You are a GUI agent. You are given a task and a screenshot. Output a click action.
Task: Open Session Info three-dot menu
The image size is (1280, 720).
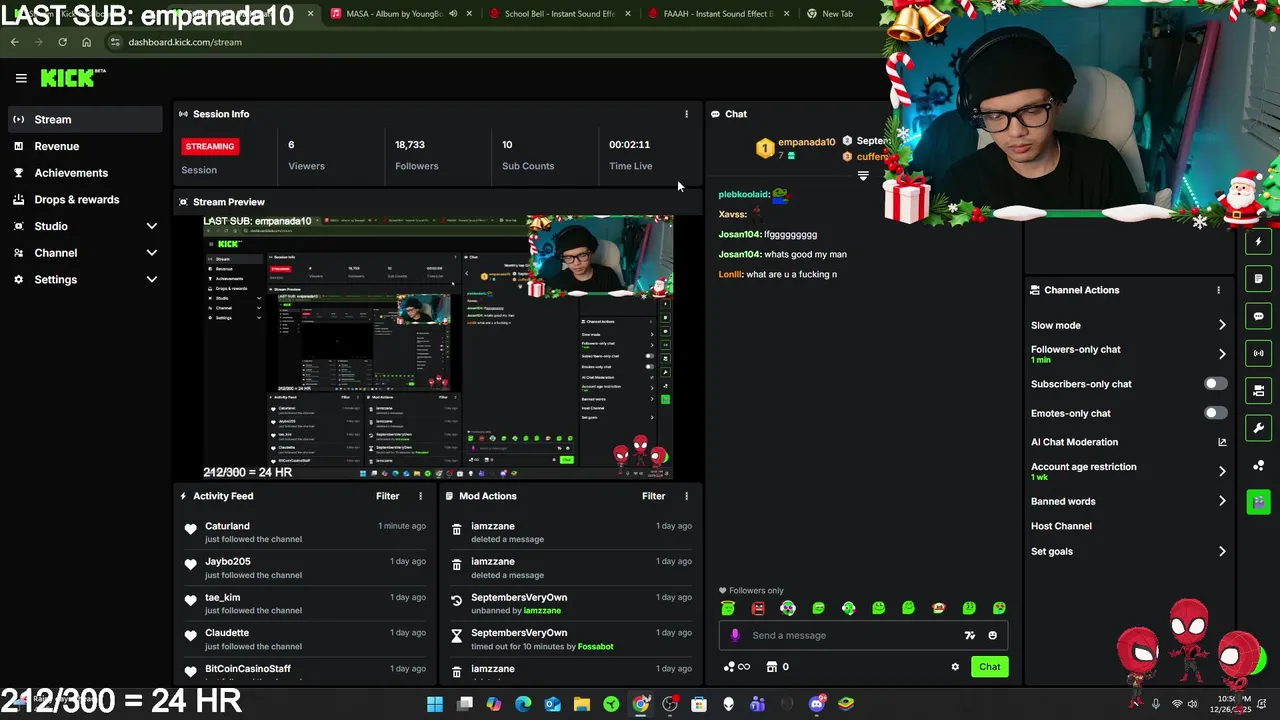click(686, 114)
